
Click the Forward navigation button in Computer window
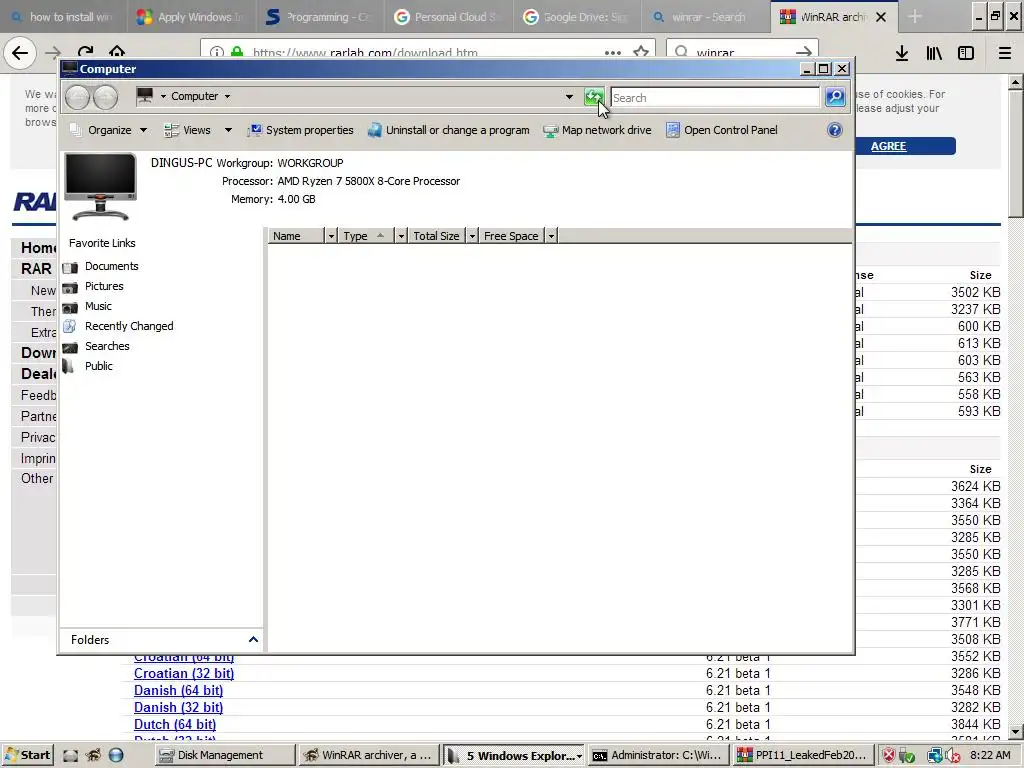click(105, 97)
